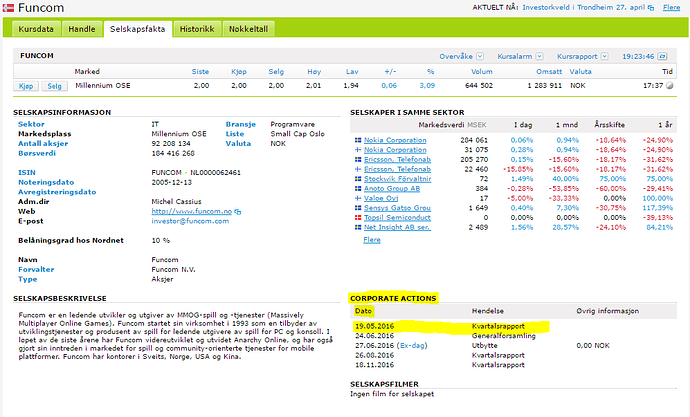Sort by the Volum column header
The width and height of the screenshot is (690, 417).
[x=482, y=72]
